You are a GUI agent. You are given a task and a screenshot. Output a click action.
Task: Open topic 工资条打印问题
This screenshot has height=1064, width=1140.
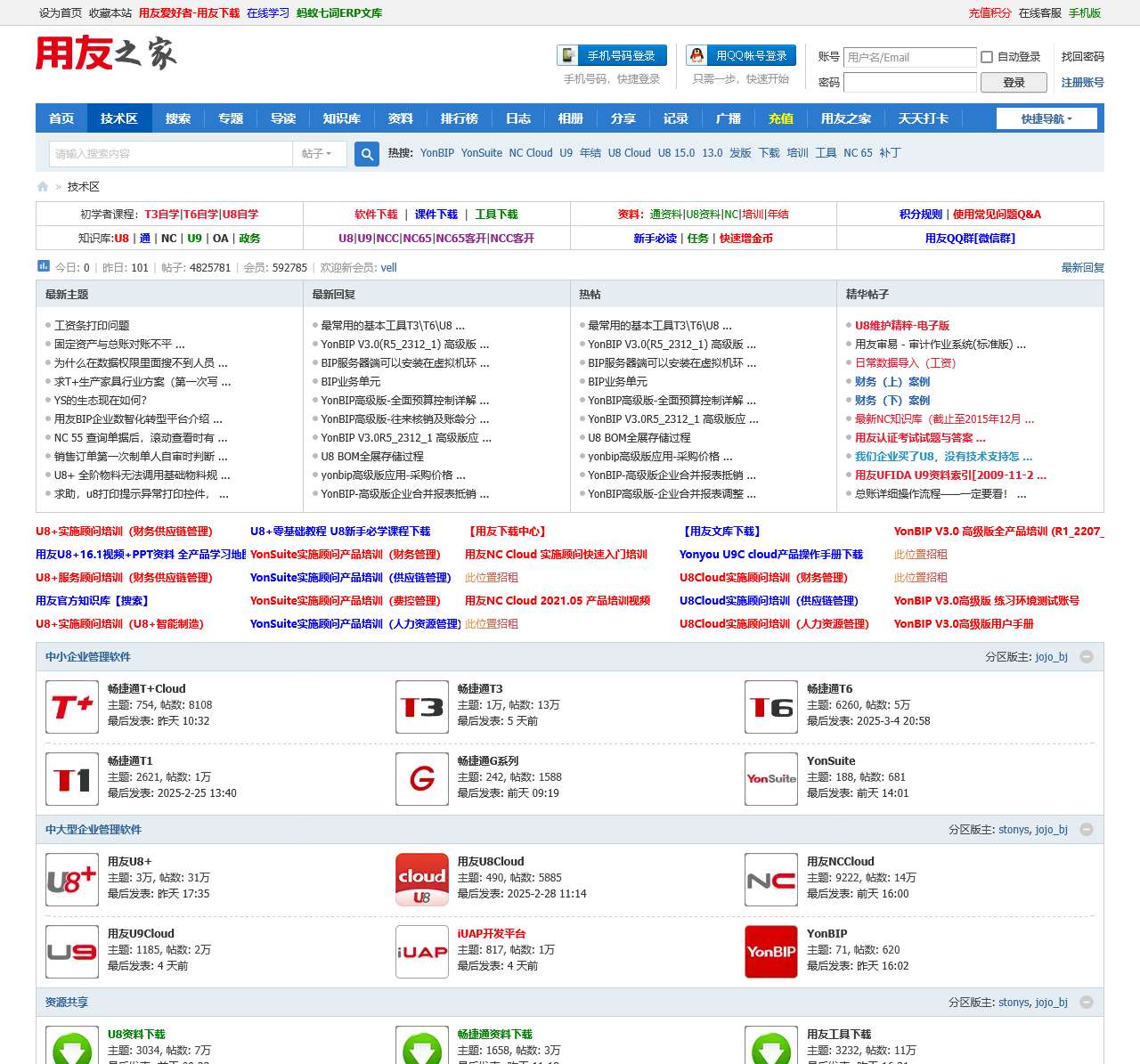click(92, 326)
